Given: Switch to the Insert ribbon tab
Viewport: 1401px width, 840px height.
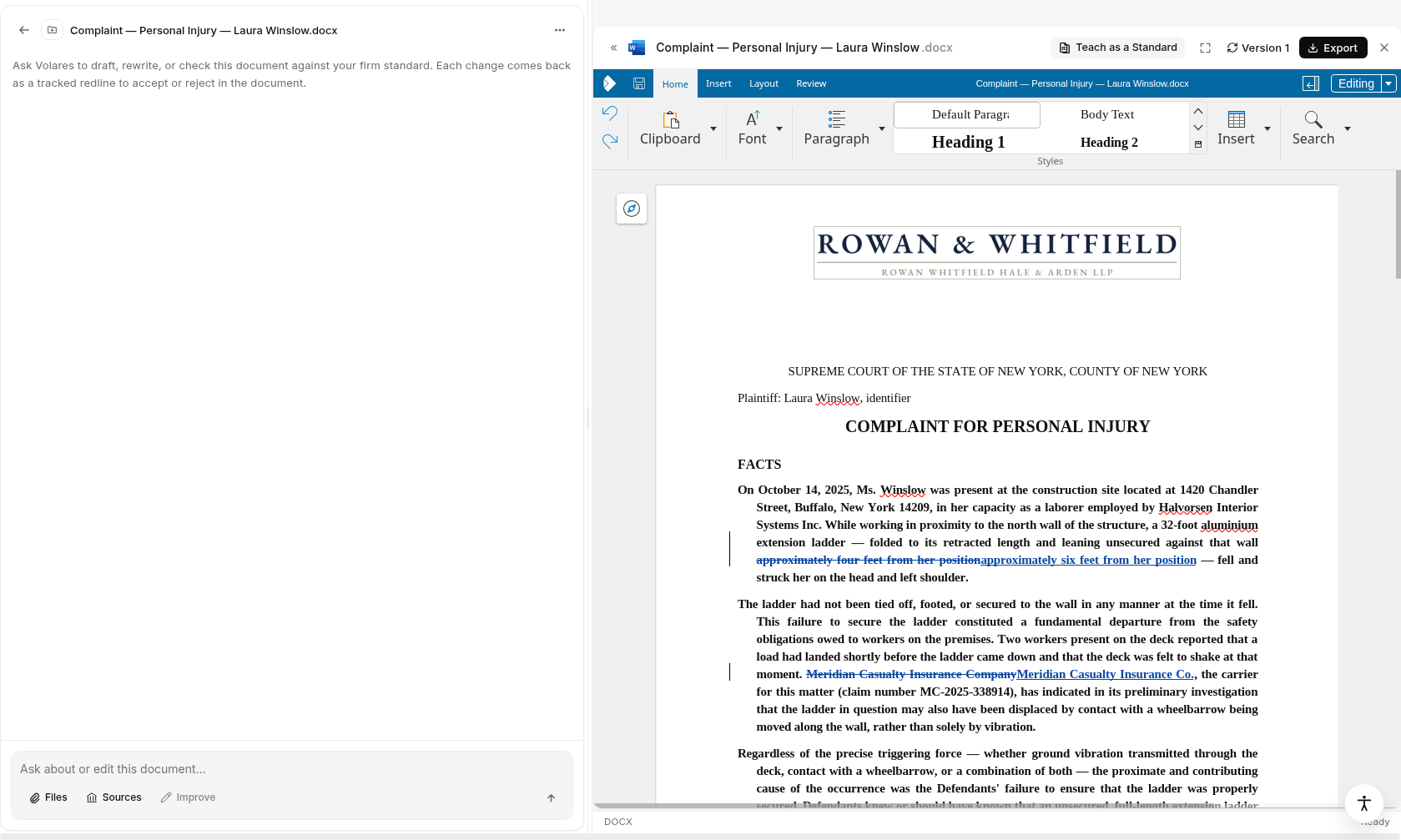Looking at the screenshot, I should (718, 83).
